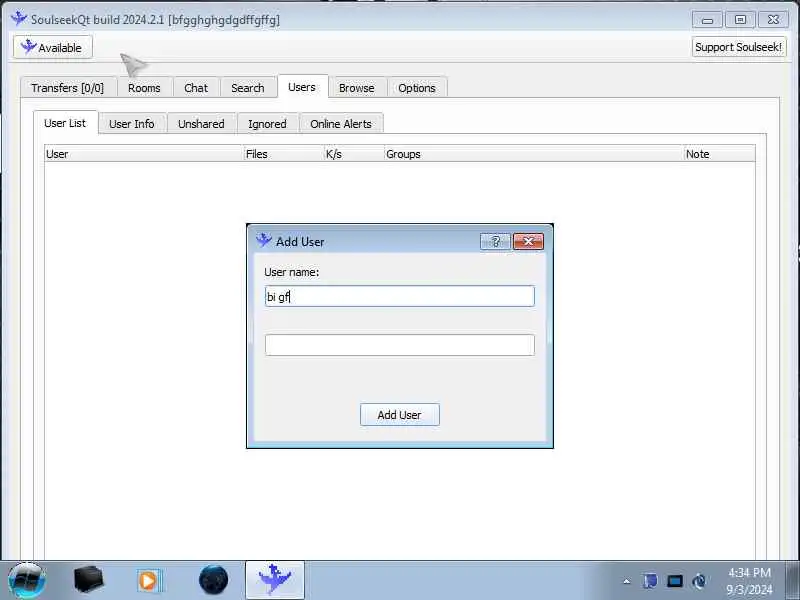Image resolution: width=800 pixels, height=600 pixels.
Task: Click the Soulseek bird icon in Add User title bar
Action: pyautogui.click(x=264, y=240)
